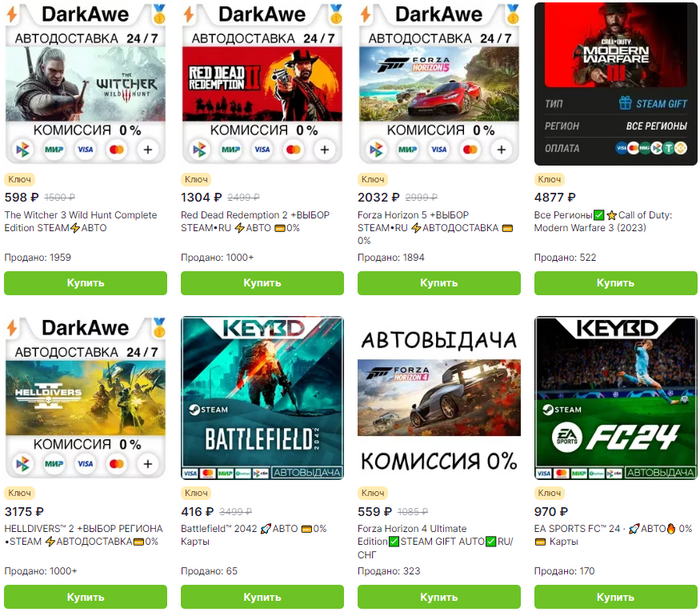This screenshot has width=700, height=612.
Task: Click the MIR icon on Helldivers 2 card
Action: pyautogui.click(x=54, y=464)
